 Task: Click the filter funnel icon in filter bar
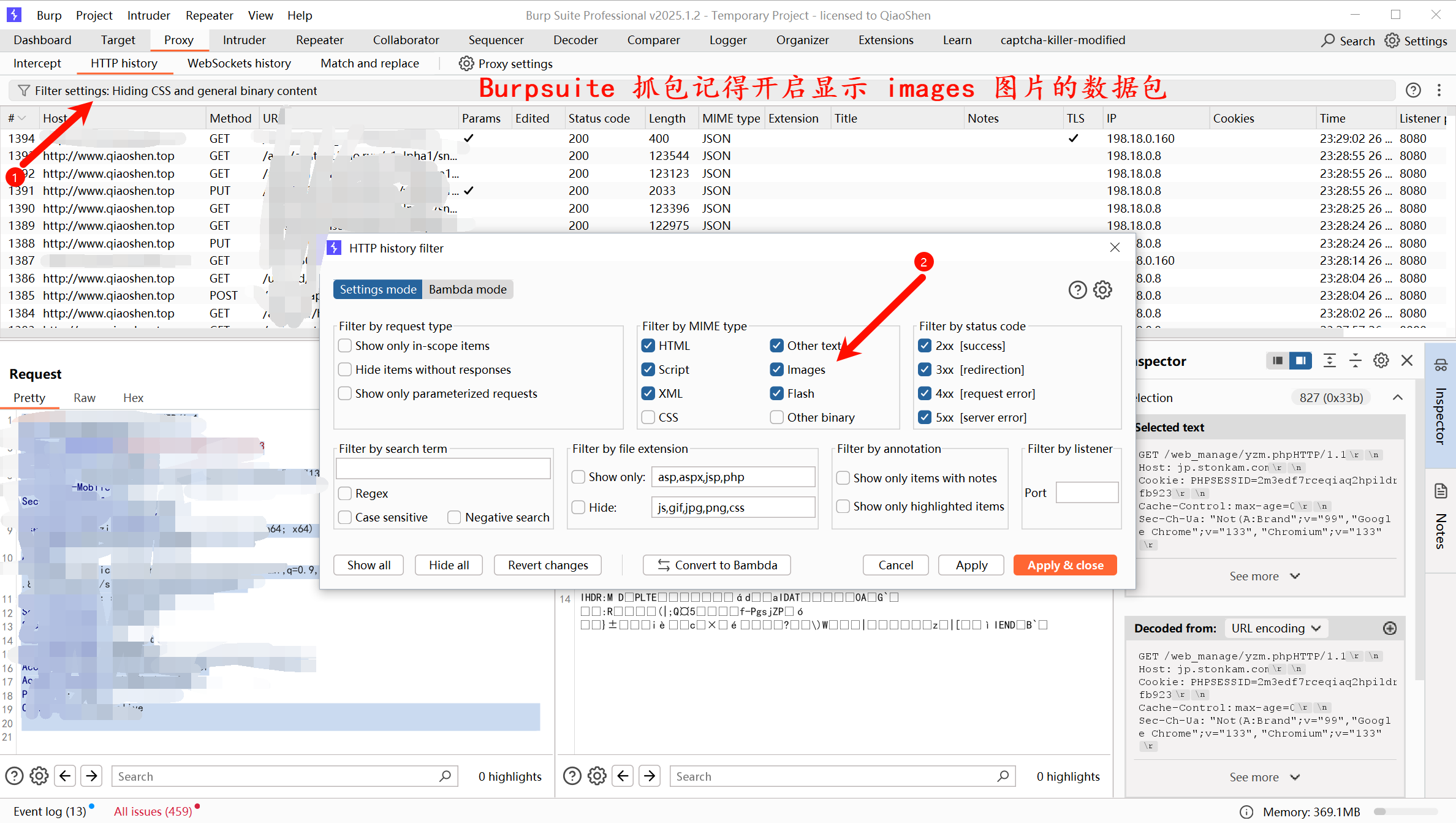pyautogui.click(x=24, y=91)
